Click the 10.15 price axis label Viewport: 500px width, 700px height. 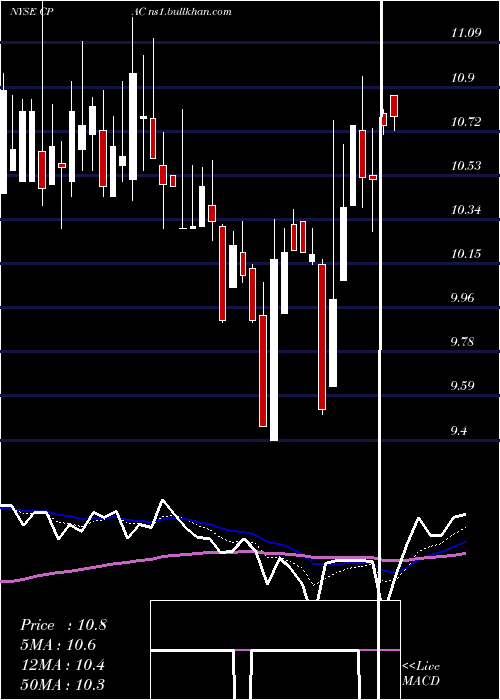point(466,254)
